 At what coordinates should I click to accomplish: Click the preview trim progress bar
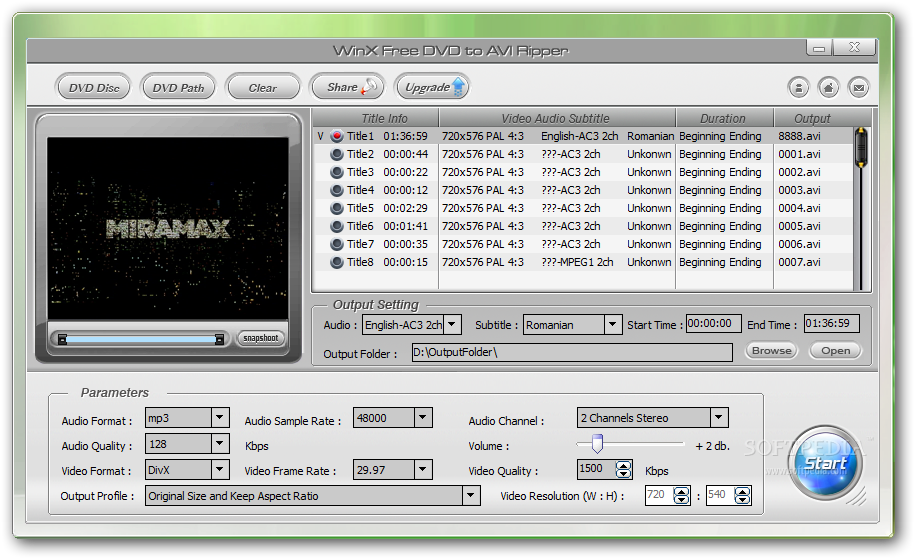click(x=140, y=339)
